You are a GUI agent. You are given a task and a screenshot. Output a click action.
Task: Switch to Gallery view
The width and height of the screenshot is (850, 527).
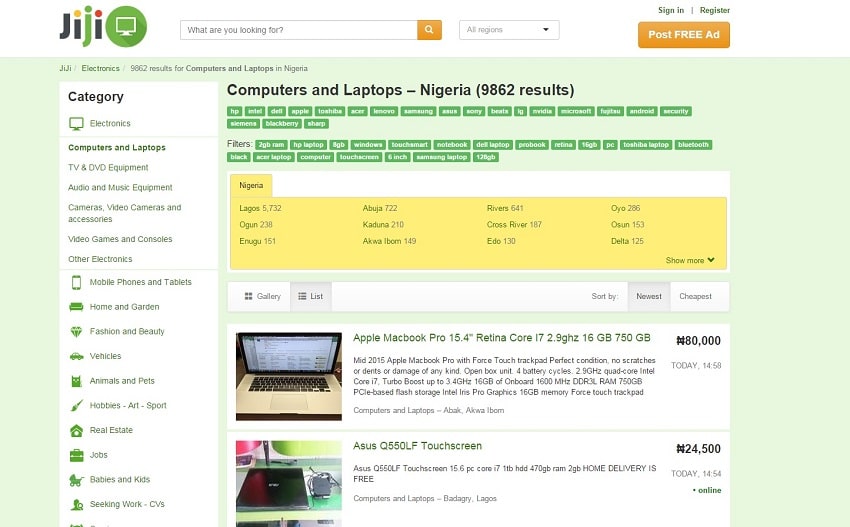click(262, 296)
